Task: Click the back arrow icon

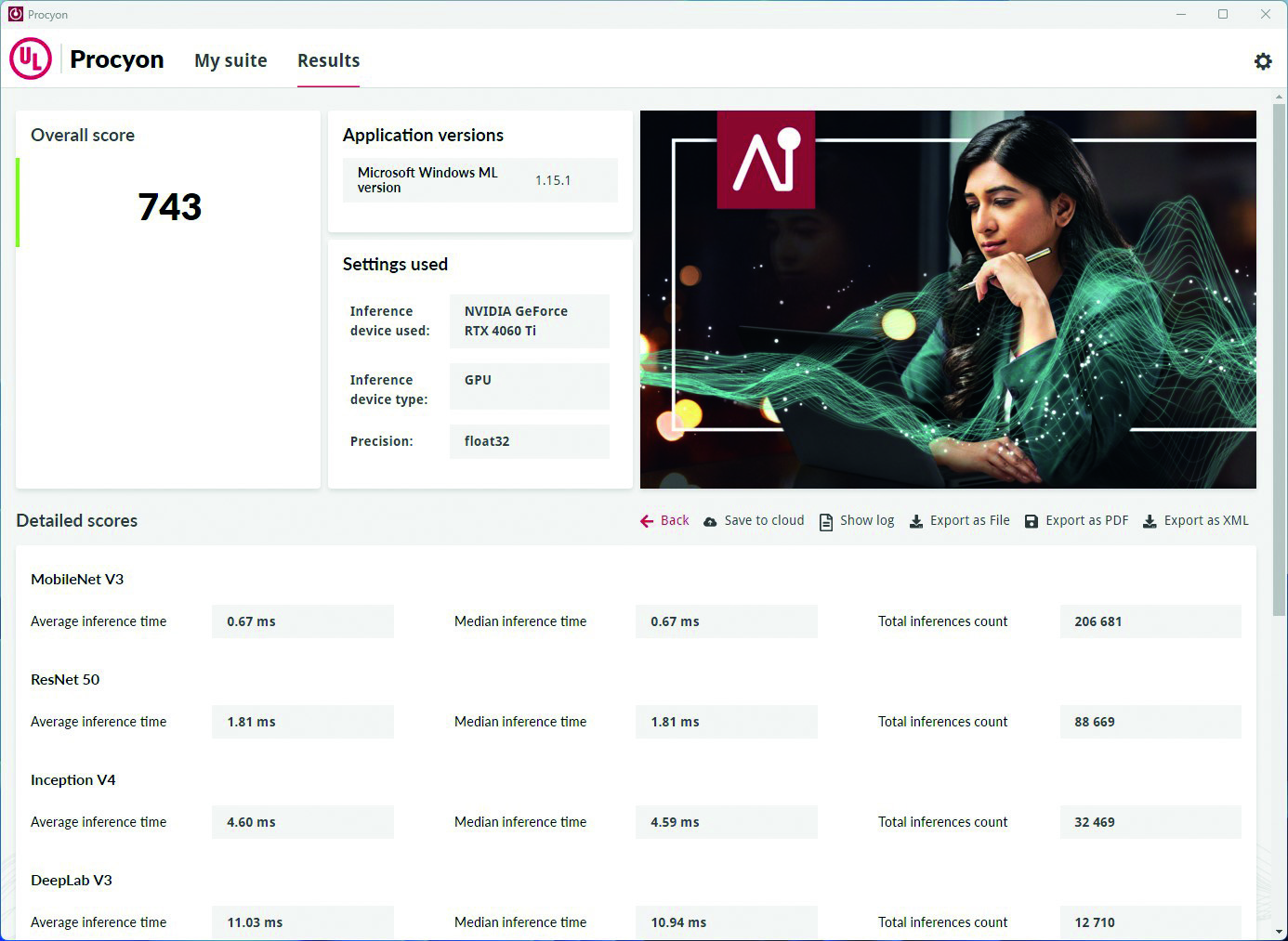Action: click(x=647, y=521)
